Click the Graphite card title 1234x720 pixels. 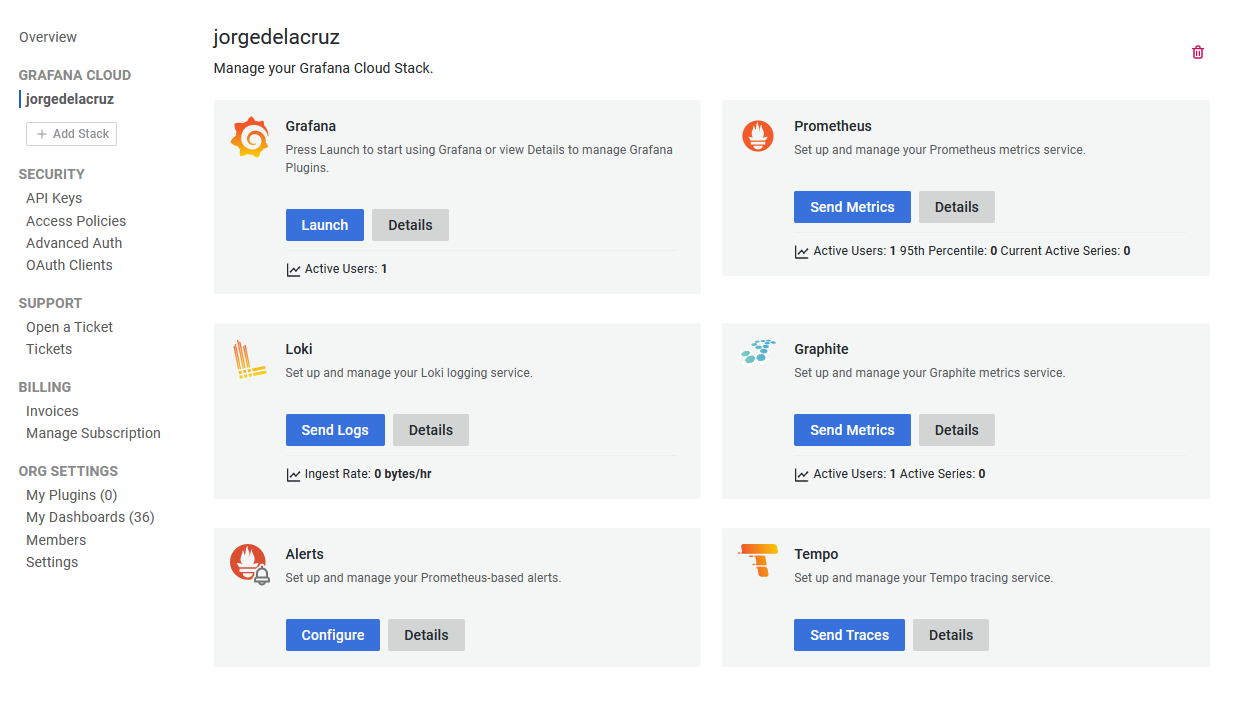[821, 349]
